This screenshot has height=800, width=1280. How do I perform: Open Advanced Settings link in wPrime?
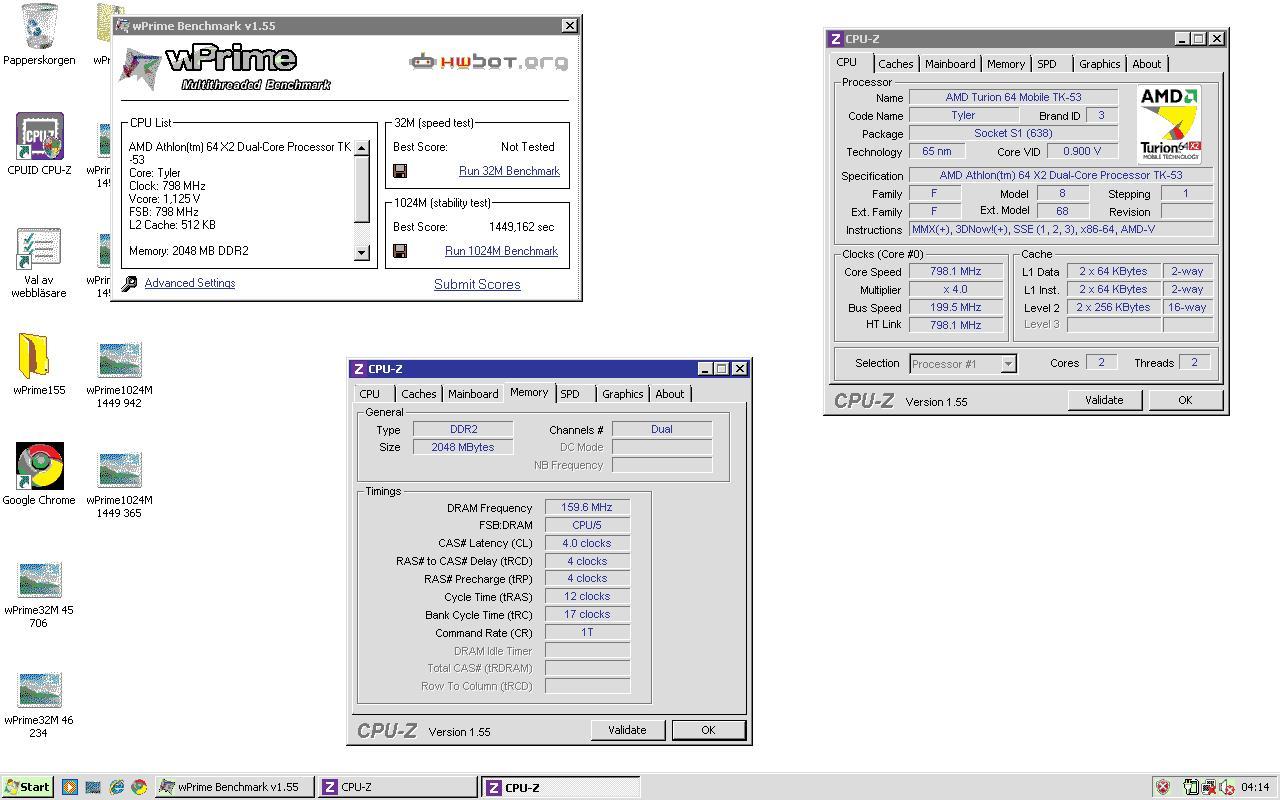point(190,283)
